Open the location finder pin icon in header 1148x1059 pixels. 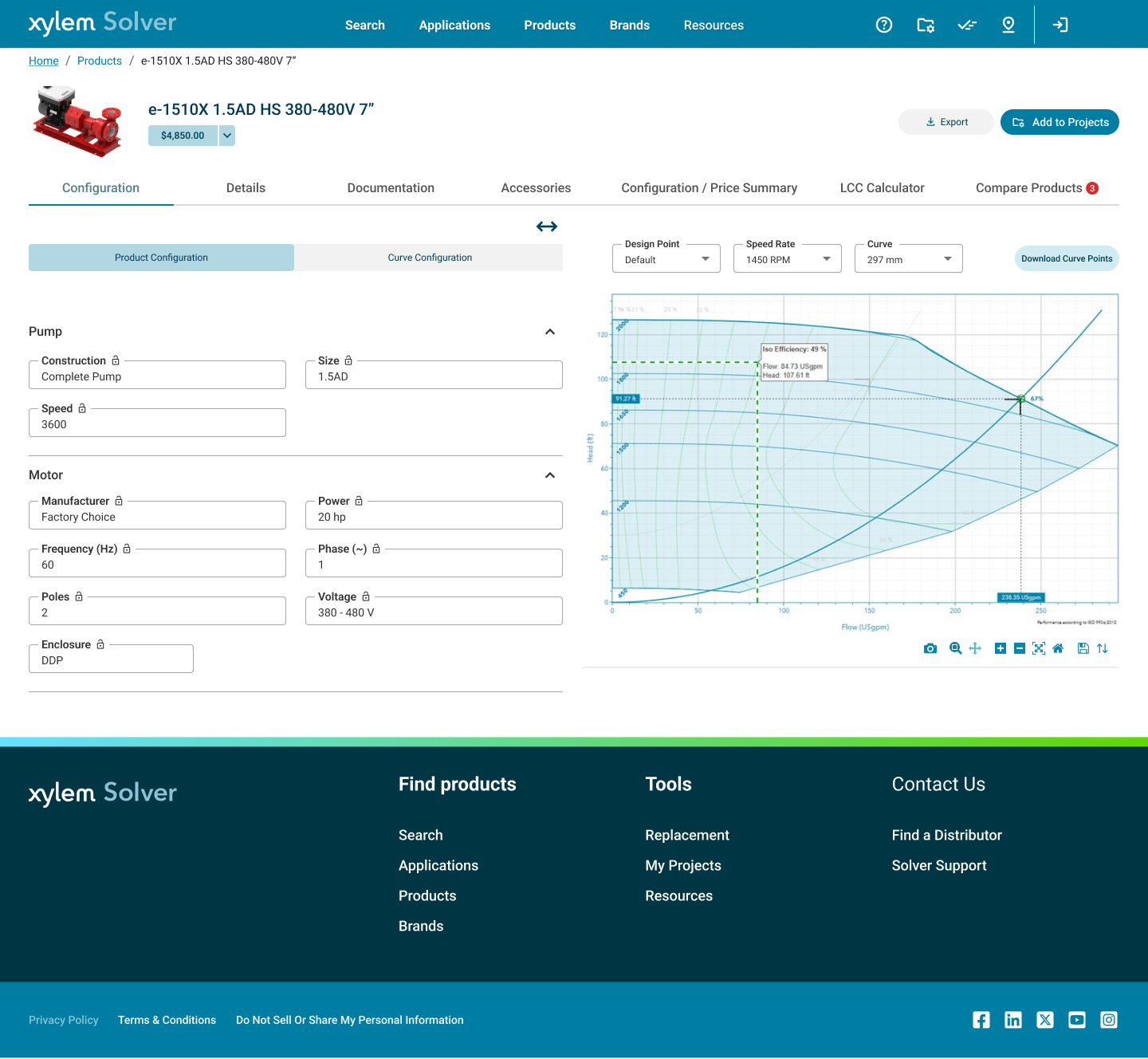tap(1008, 25)
